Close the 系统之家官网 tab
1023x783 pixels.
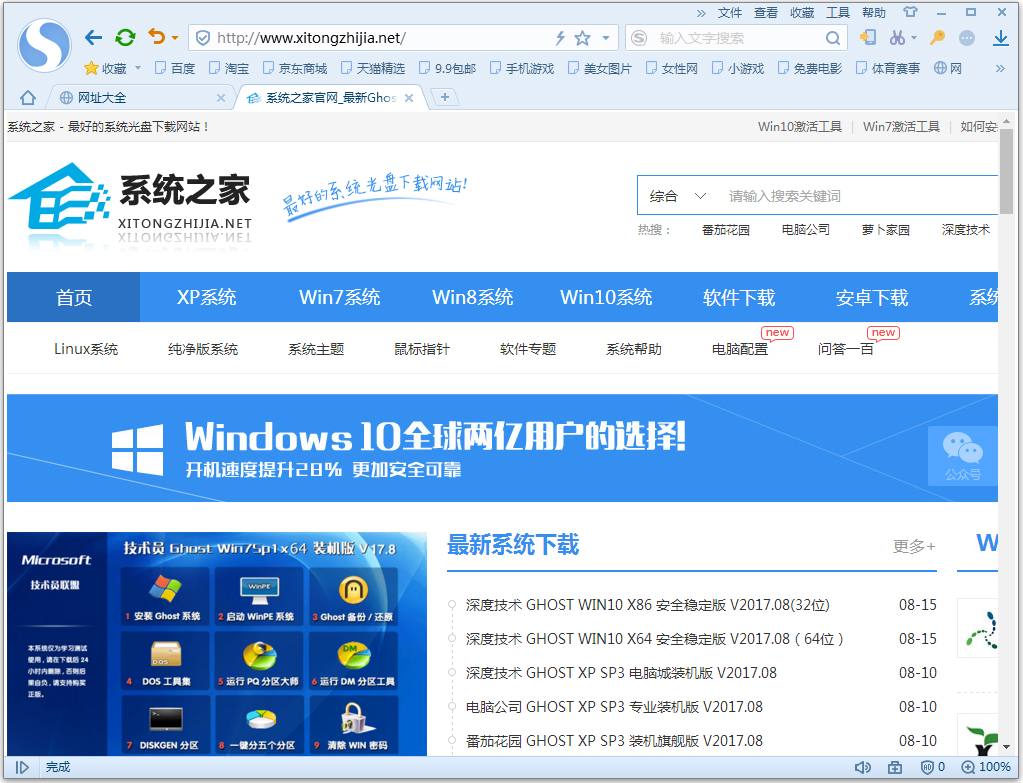click(x=409, y=98)
